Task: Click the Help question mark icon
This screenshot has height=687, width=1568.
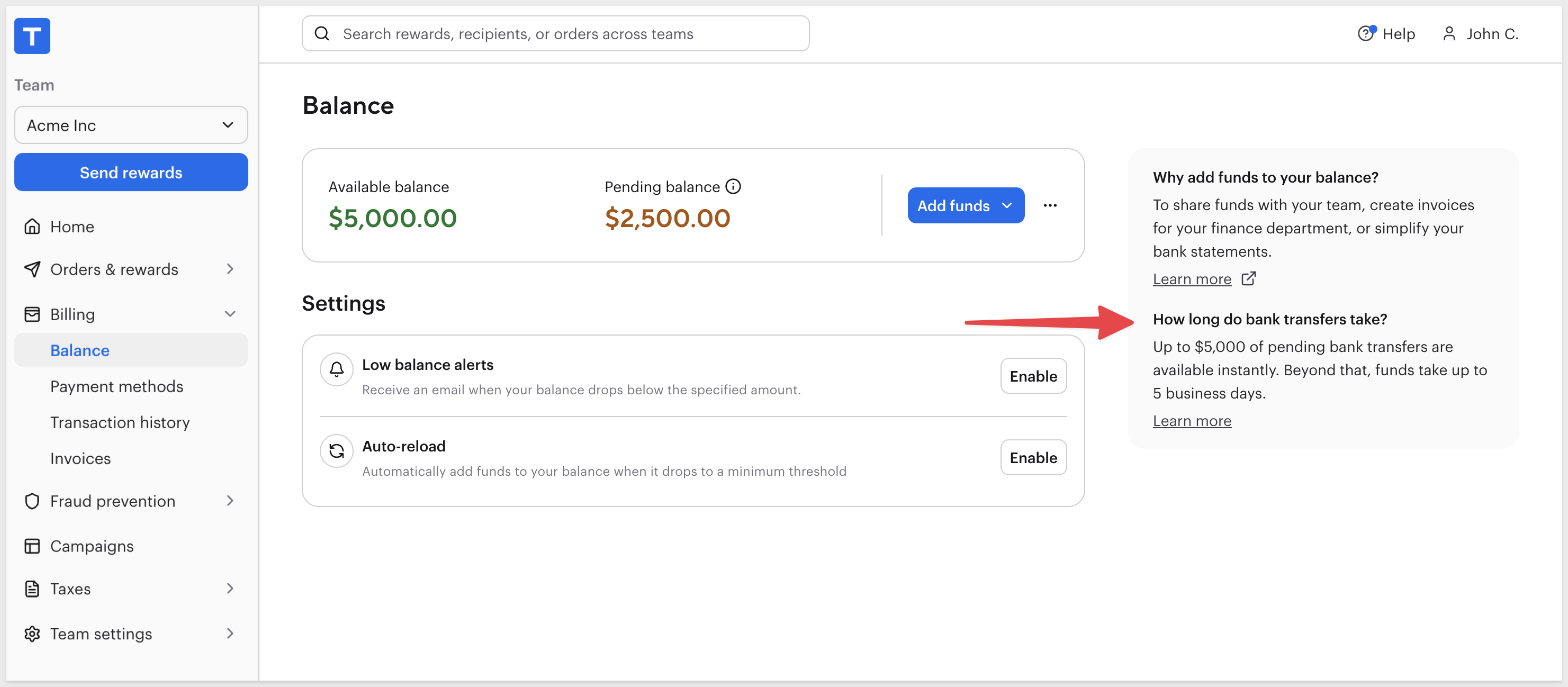Action: pyautogui.click(x=1366, y=33)
